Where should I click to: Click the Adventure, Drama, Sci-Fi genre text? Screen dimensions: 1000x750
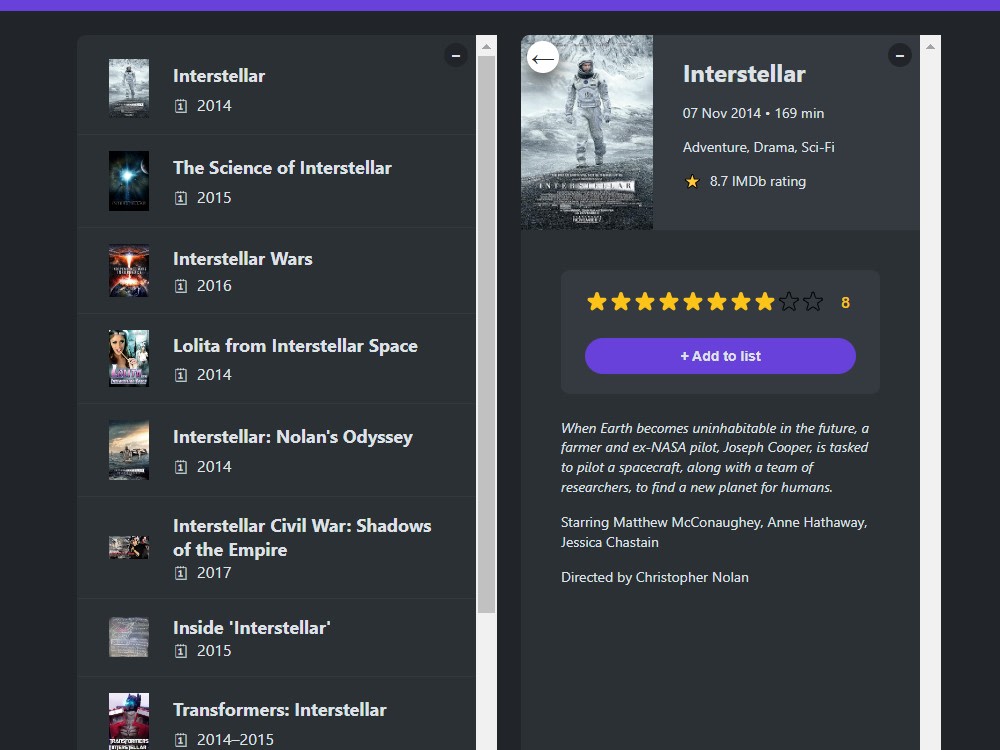click(x=758, y=147)
